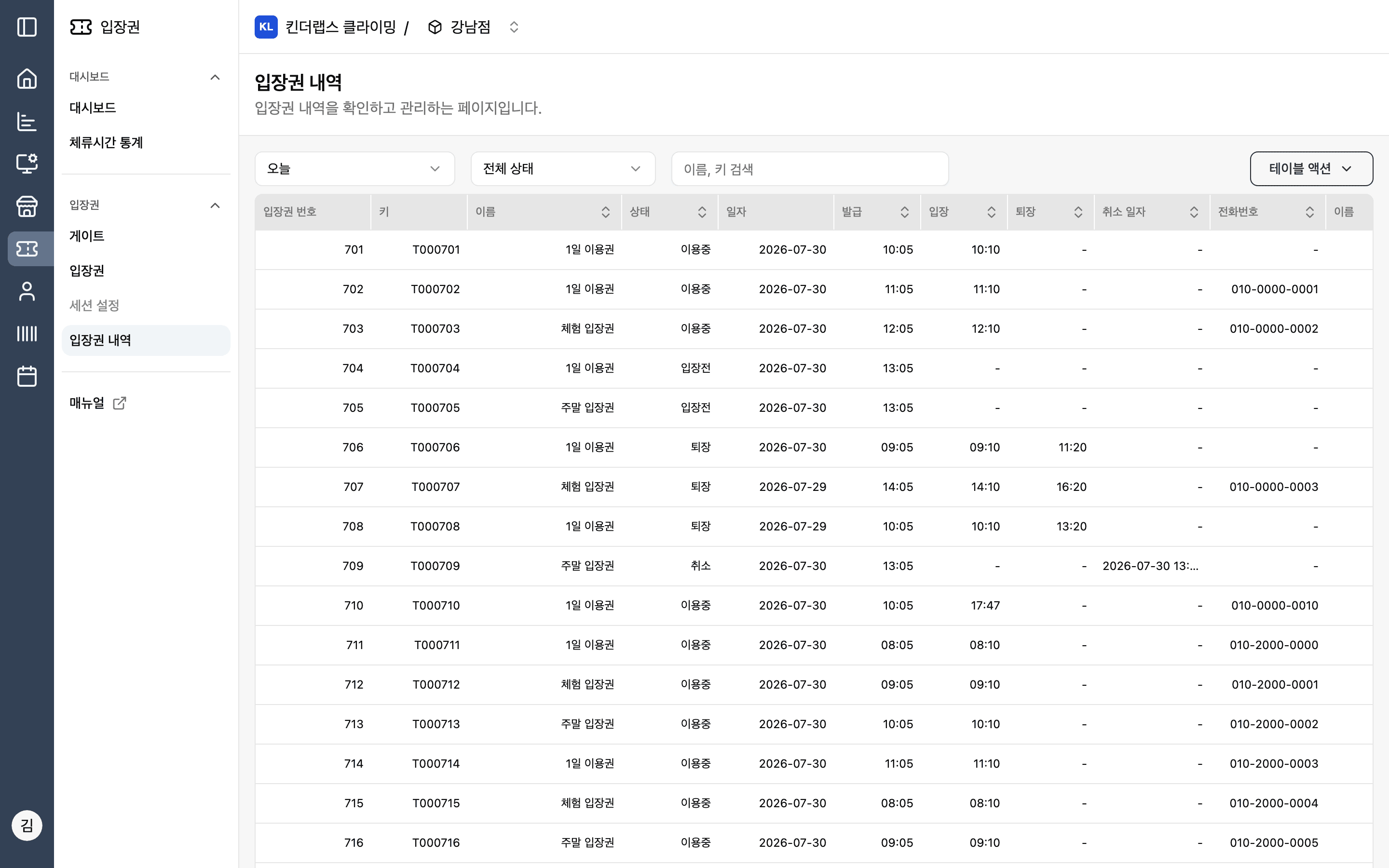Screen dimensions: 1389x868
Task: Sort by 전화번호 column arrows
Action: tap(1310, 212)
